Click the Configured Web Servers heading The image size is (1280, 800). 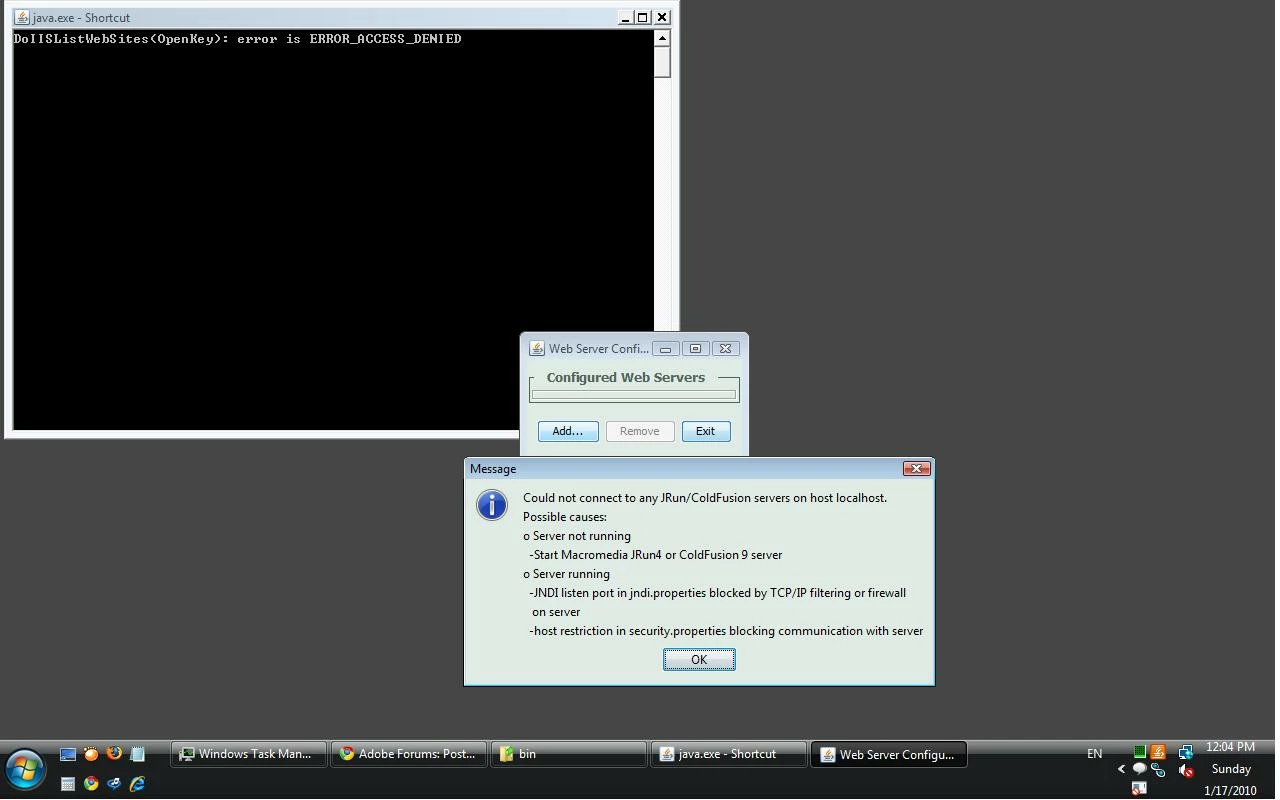626,378
